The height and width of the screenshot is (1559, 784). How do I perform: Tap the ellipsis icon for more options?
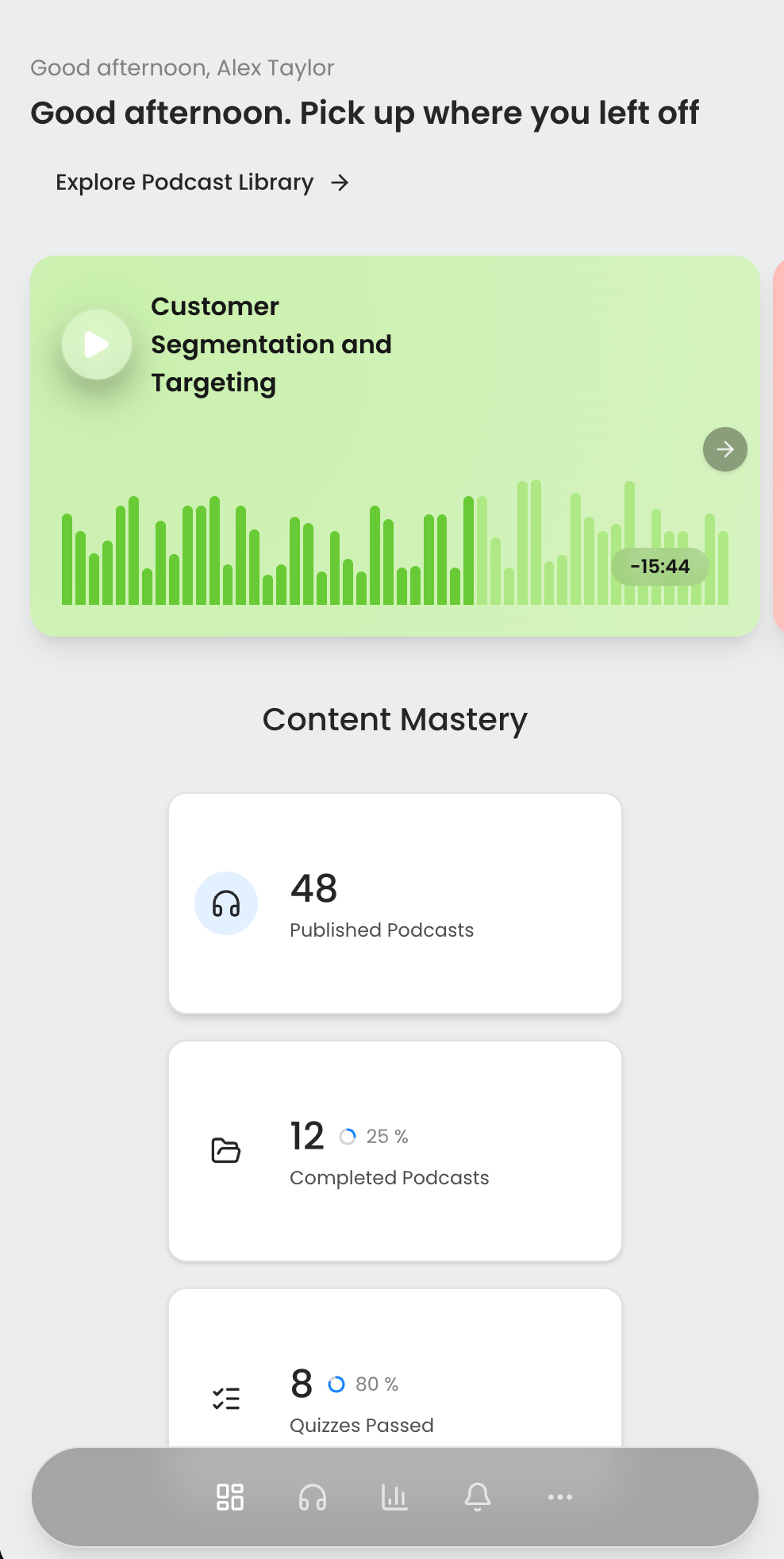pos(559,1495)
